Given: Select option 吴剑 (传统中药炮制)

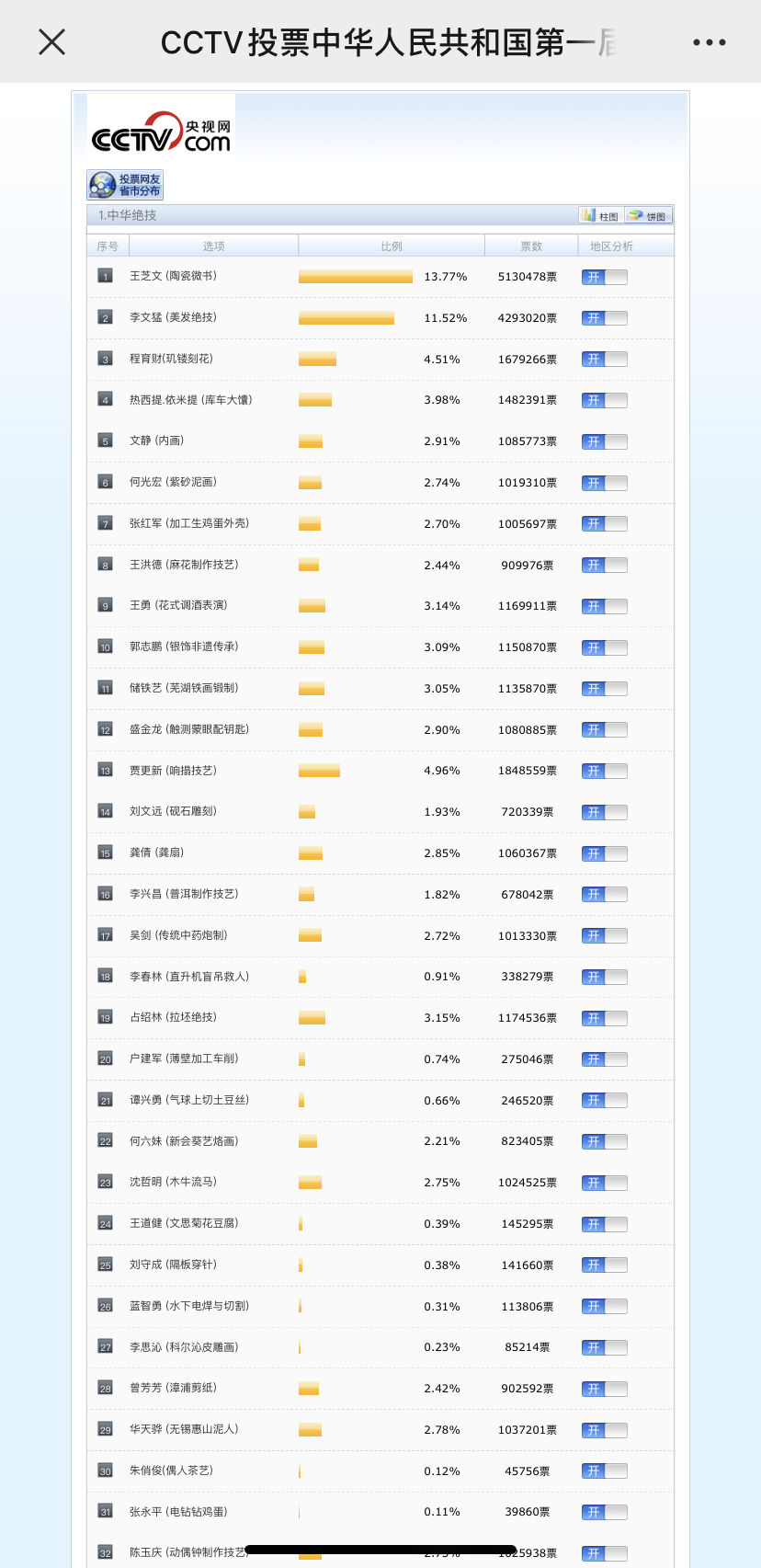Looking at the screenshot, I should coord(178,935).
